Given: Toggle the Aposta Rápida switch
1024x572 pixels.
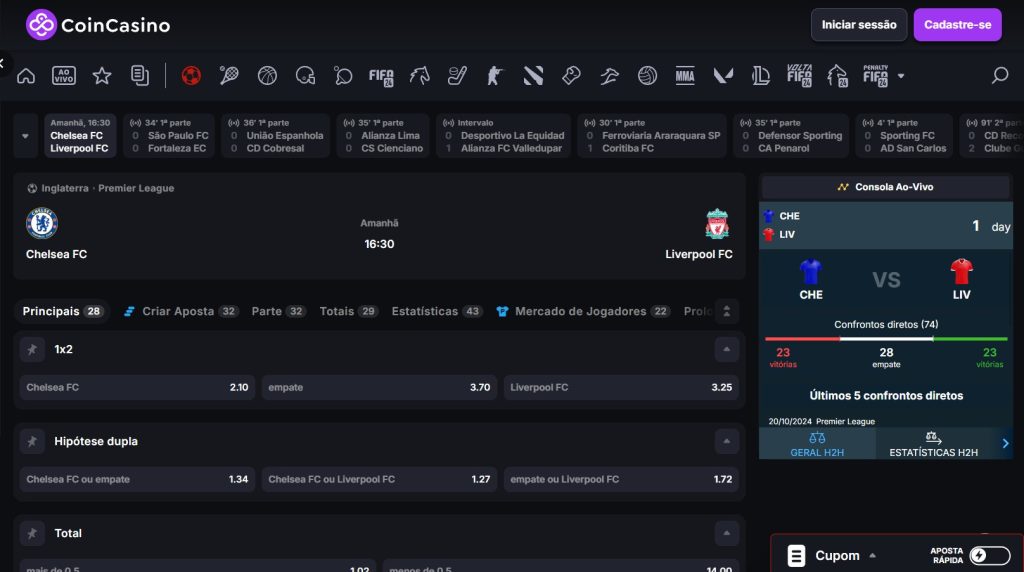Looking at the screenshot, I should [990, 555].
